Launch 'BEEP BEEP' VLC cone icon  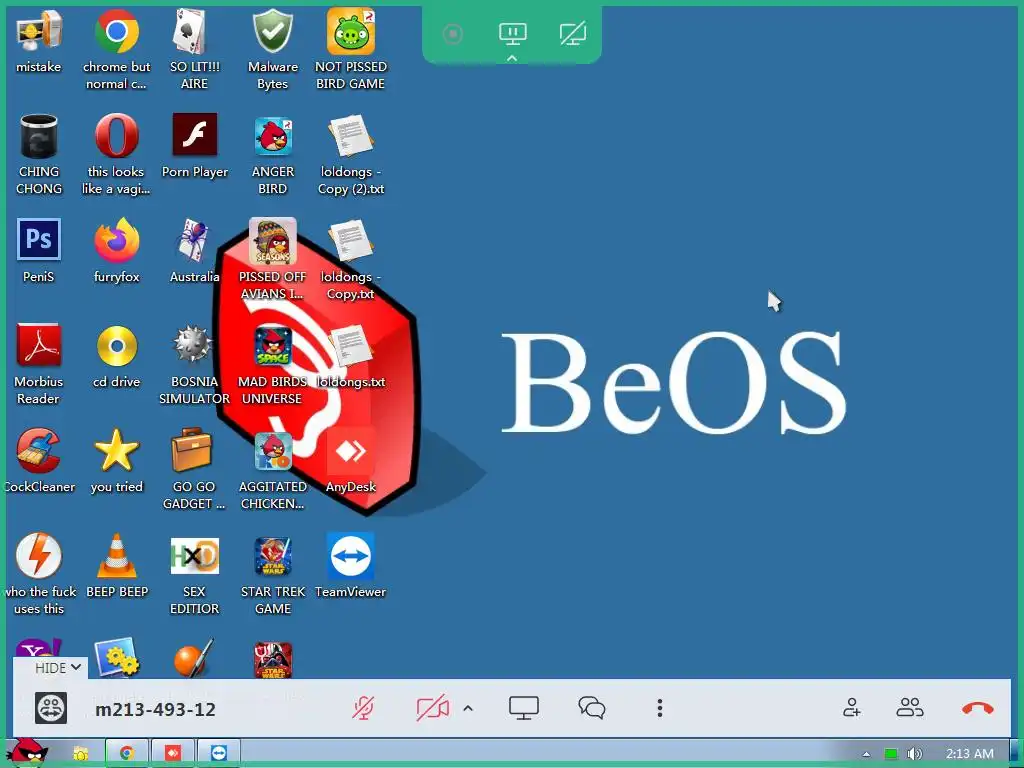click(x=116, y=555)
